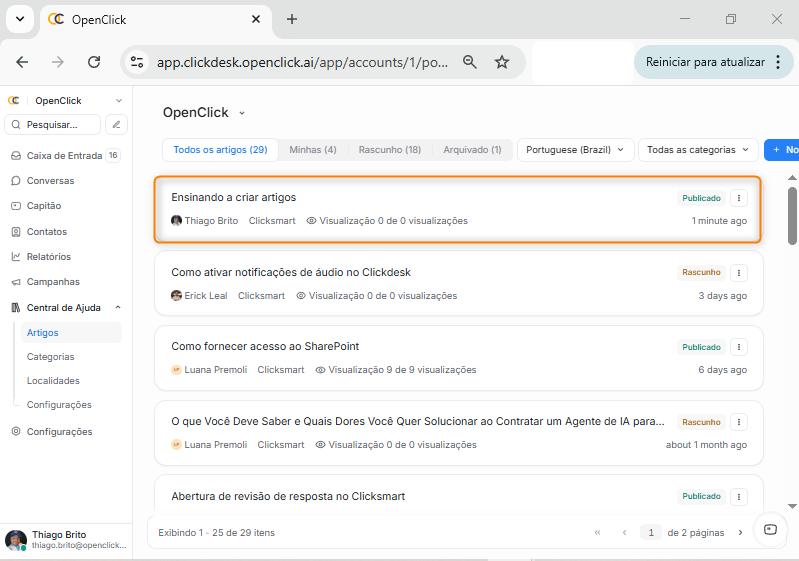Switch to the Rascunho (18) tab
799x561 pixels.
tap(389, 150)
